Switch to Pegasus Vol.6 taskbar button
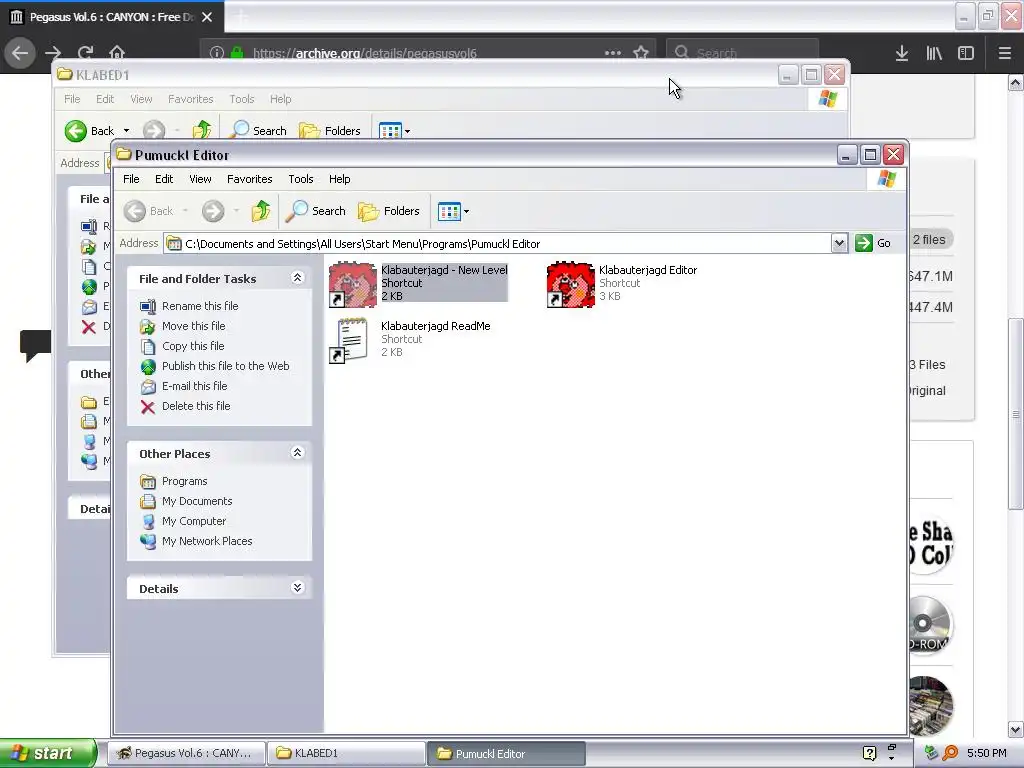 (186, 754)
